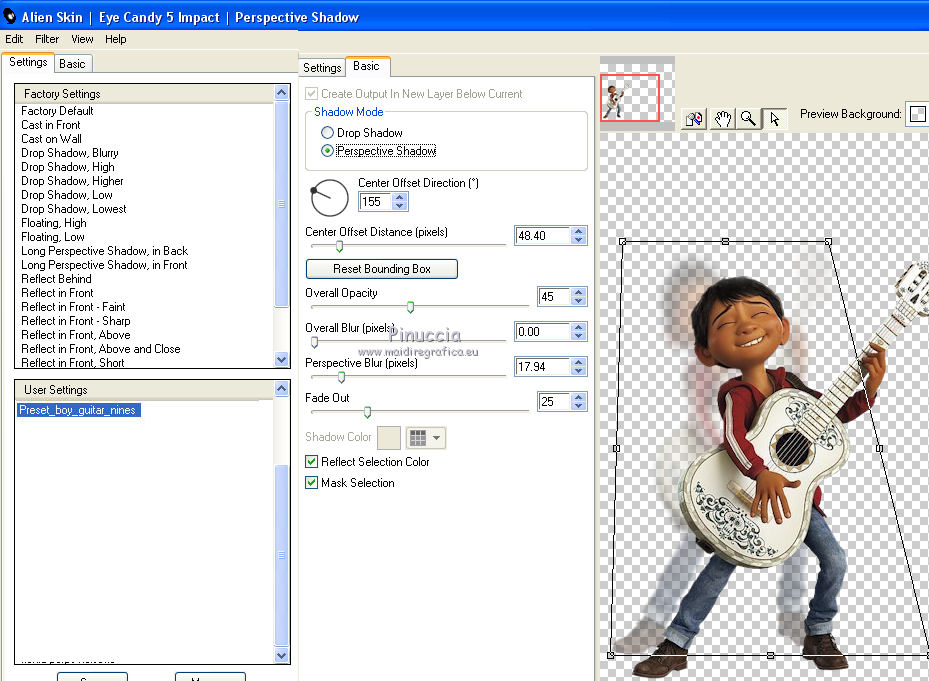929x681 pixels.
Task: Click the Overall Opacity slider handle
Action: coord(410,307)
